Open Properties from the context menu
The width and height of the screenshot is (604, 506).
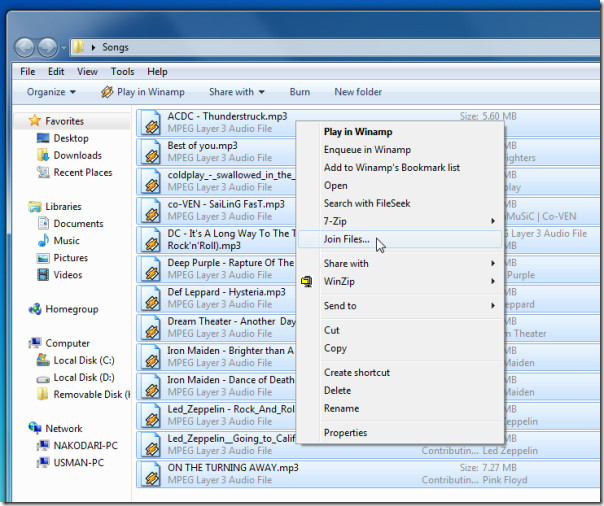tap(399, 433)
